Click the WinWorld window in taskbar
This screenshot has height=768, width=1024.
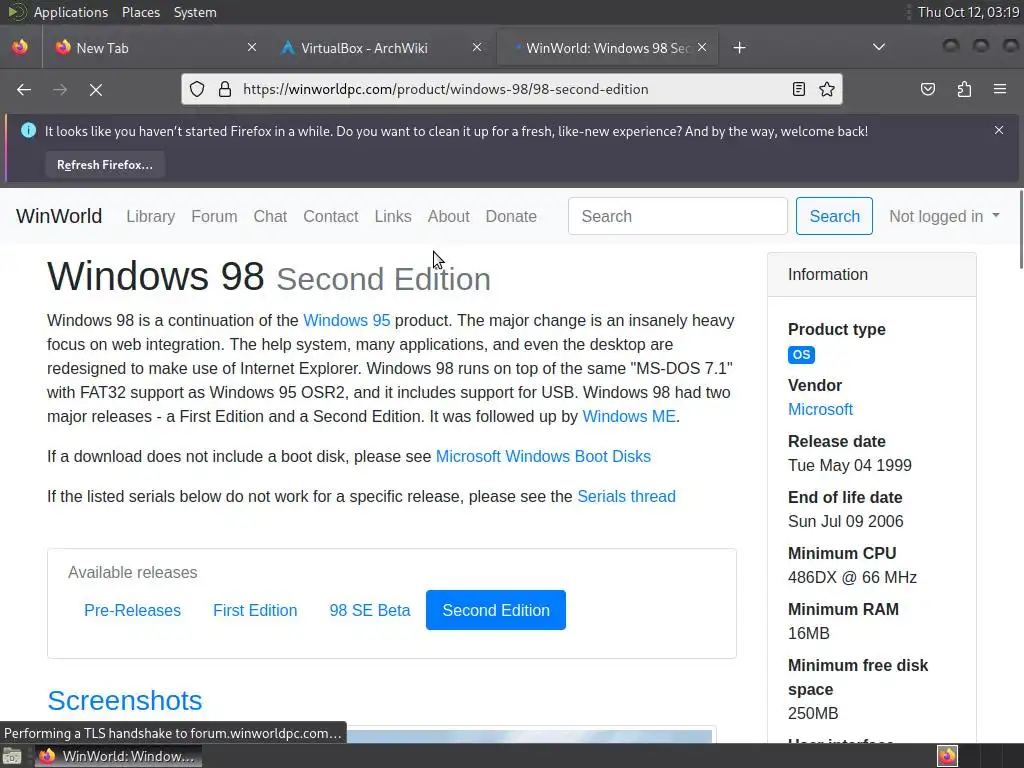[x=118, y=756]
